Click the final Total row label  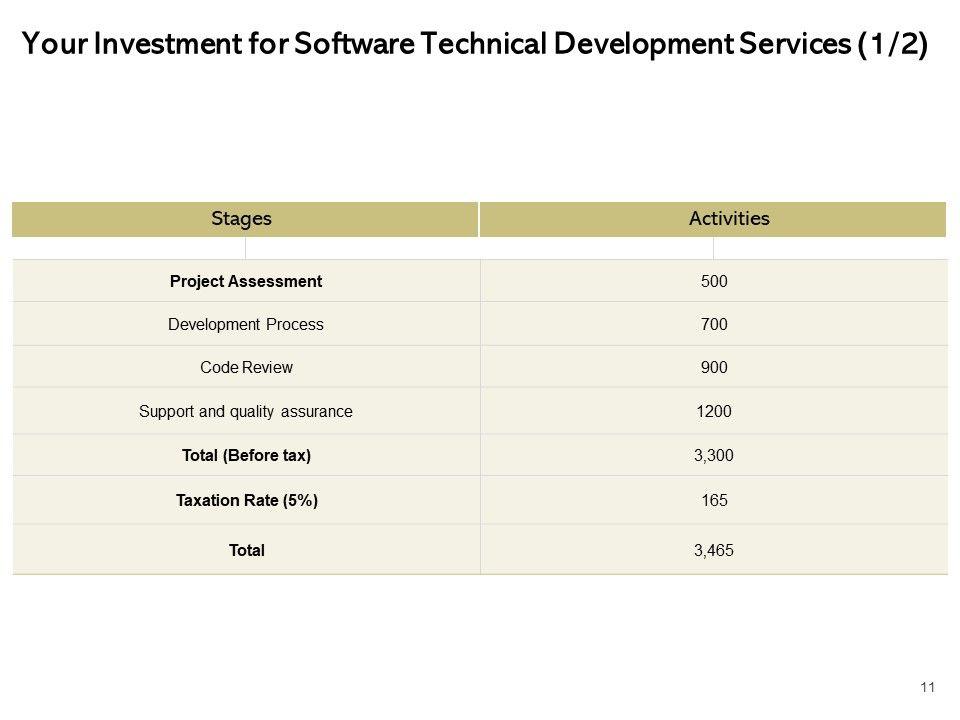(x=246, y=550)
